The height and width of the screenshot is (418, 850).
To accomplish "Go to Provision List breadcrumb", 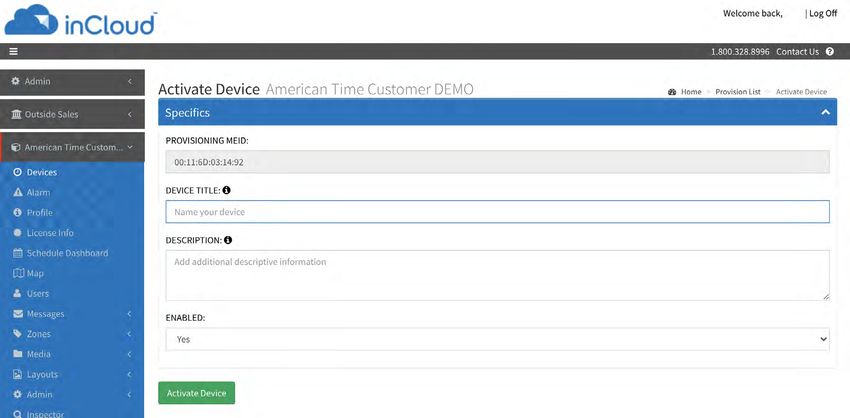I will [738, 92].
